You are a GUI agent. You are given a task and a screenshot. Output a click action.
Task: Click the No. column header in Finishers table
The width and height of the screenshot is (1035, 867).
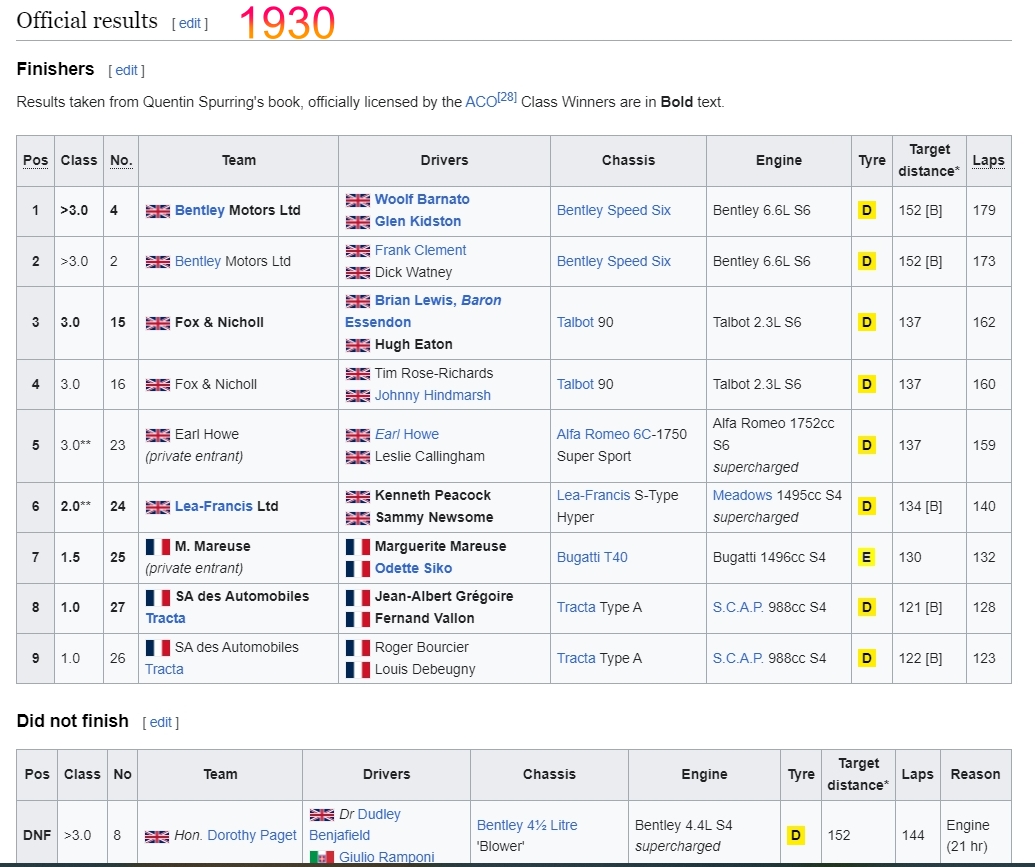click(x=121, y=160)
